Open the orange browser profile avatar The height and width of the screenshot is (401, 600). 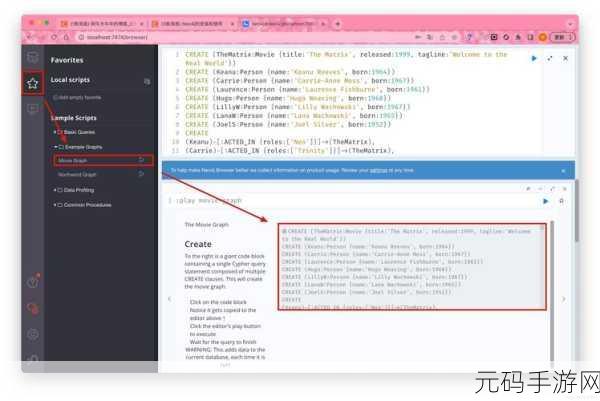(x=542, y=37)
